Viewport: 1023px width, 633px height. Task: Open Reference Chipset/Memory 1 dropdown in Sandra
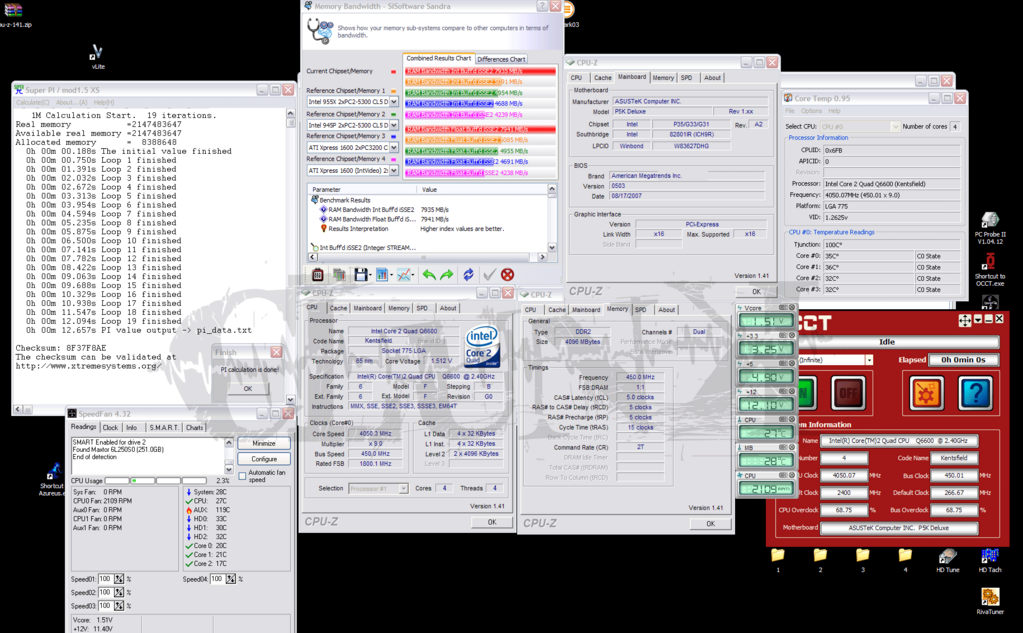393,102
